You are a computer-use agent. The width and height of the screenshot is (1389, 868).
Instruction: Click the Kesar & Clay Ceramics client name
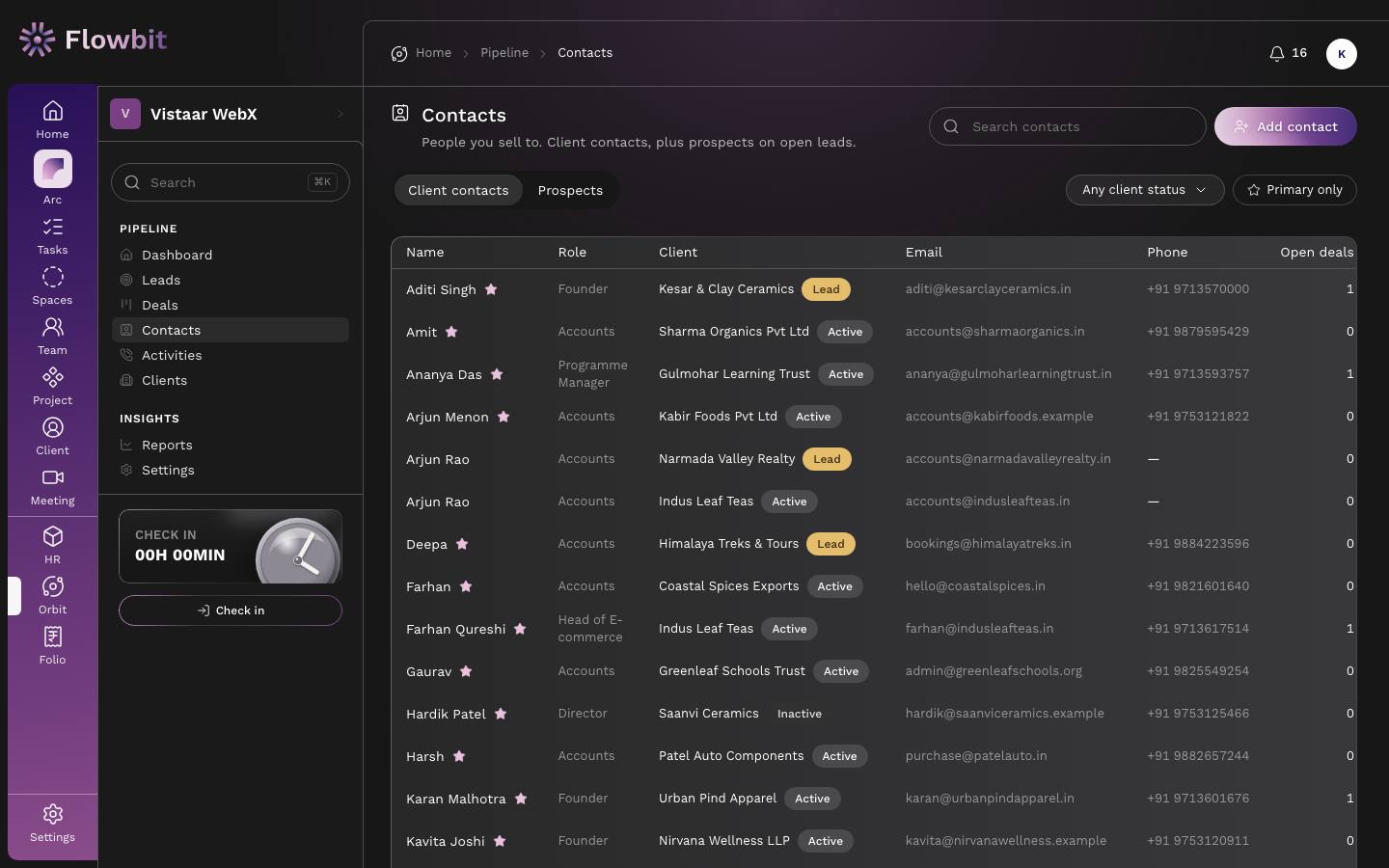726,289
